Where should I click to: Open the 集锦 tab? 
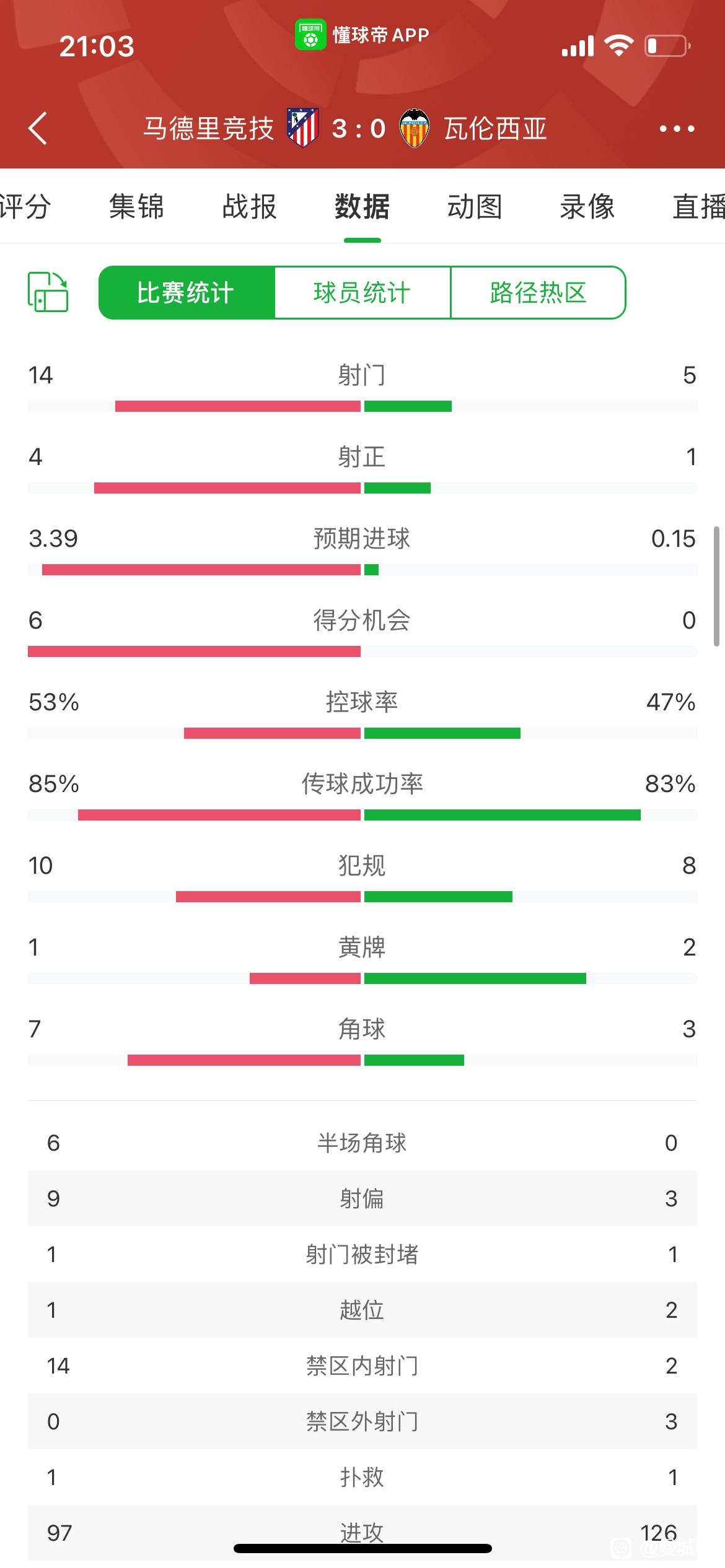[136, 207]
